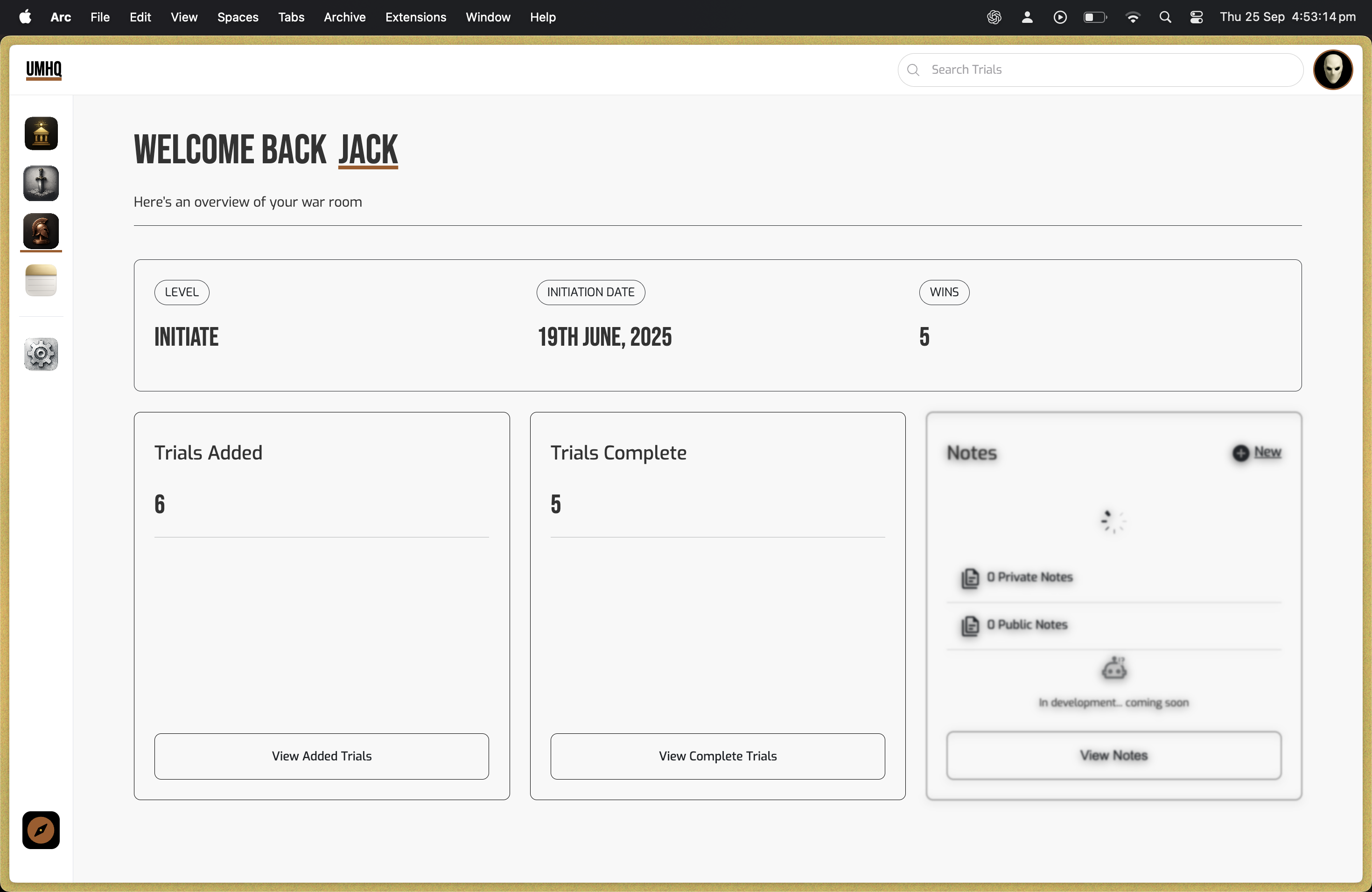Click the UMHQ logo
Viewport: 1372px width, 892px height.
click(44, 70)
